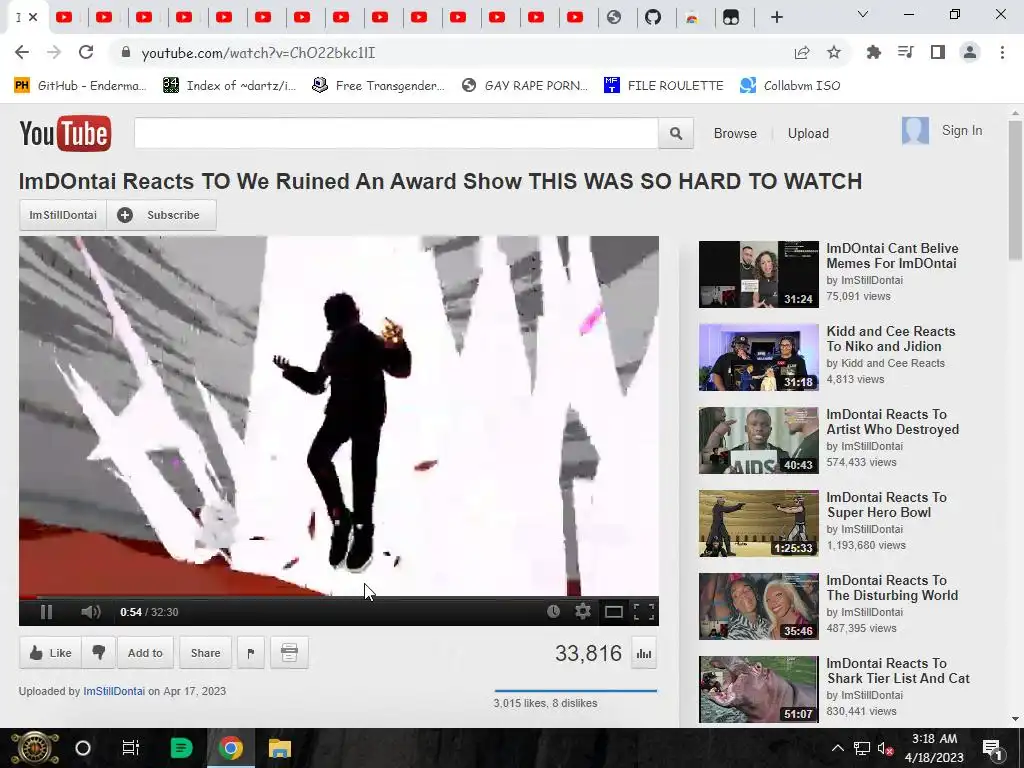Enter fullscreen video mode
This screenshot has height=768, width=1024.
pos(644,612)
